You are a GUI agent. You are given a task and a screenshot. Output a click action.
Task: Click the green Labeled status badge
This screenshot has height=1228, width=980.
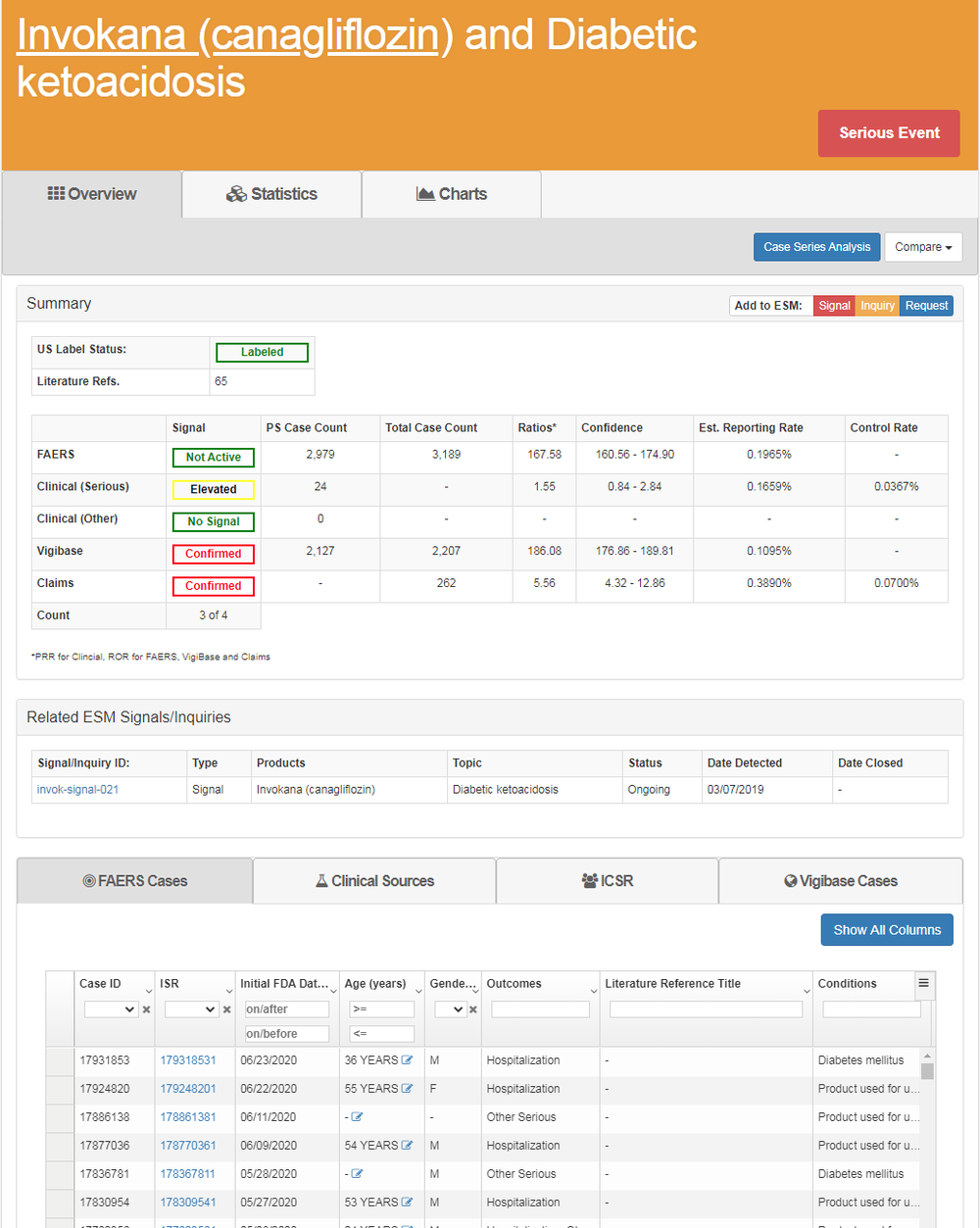262,353
